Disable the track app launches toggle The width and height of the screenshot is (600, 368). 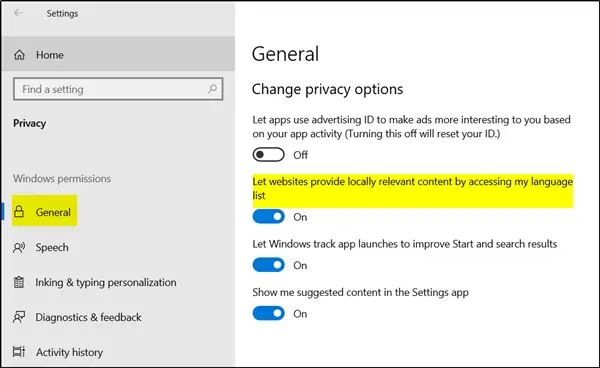click(268, 265)
